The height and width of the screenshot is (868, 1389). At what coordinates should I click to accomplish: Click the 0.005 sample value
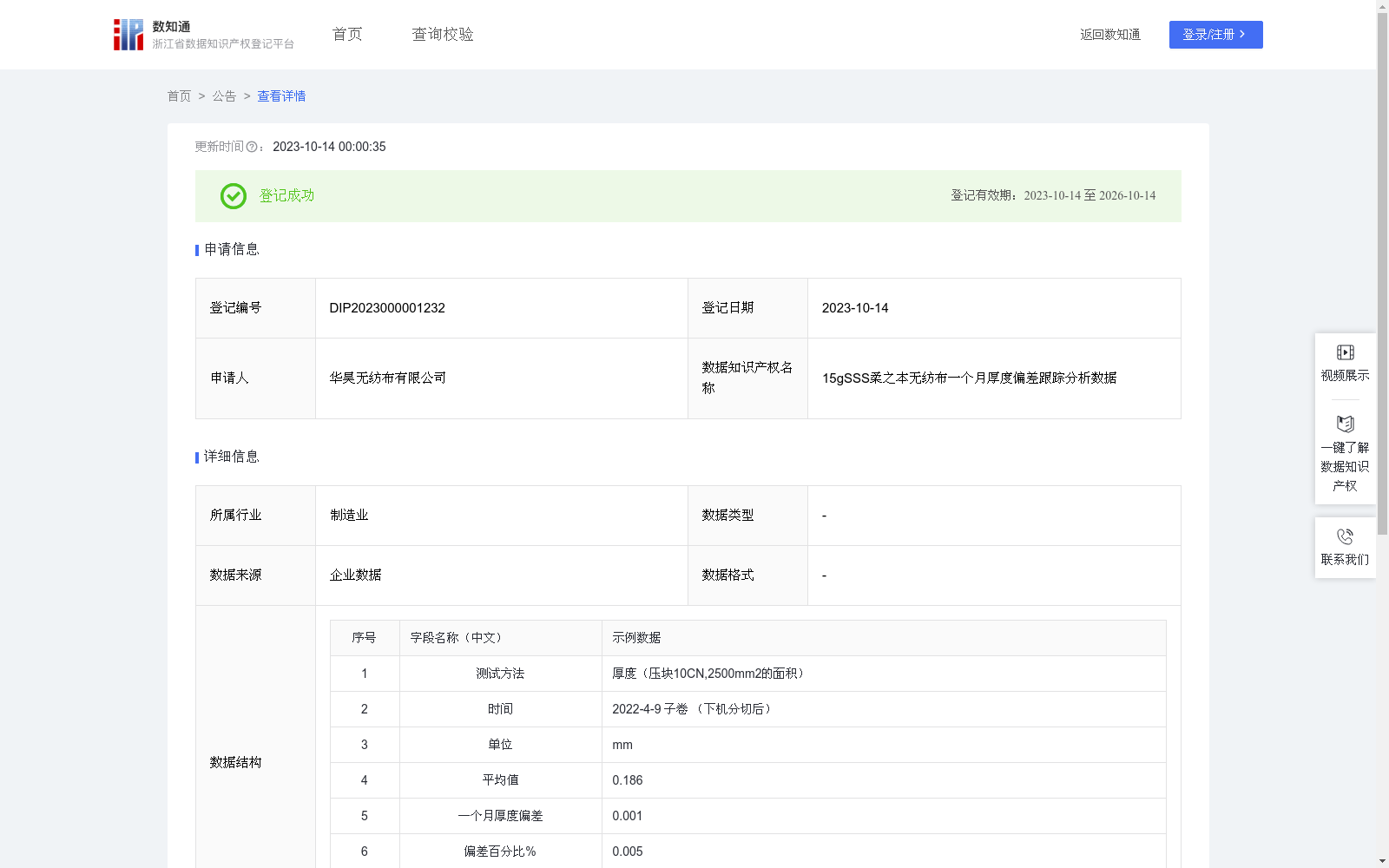[x=628, y=852]
